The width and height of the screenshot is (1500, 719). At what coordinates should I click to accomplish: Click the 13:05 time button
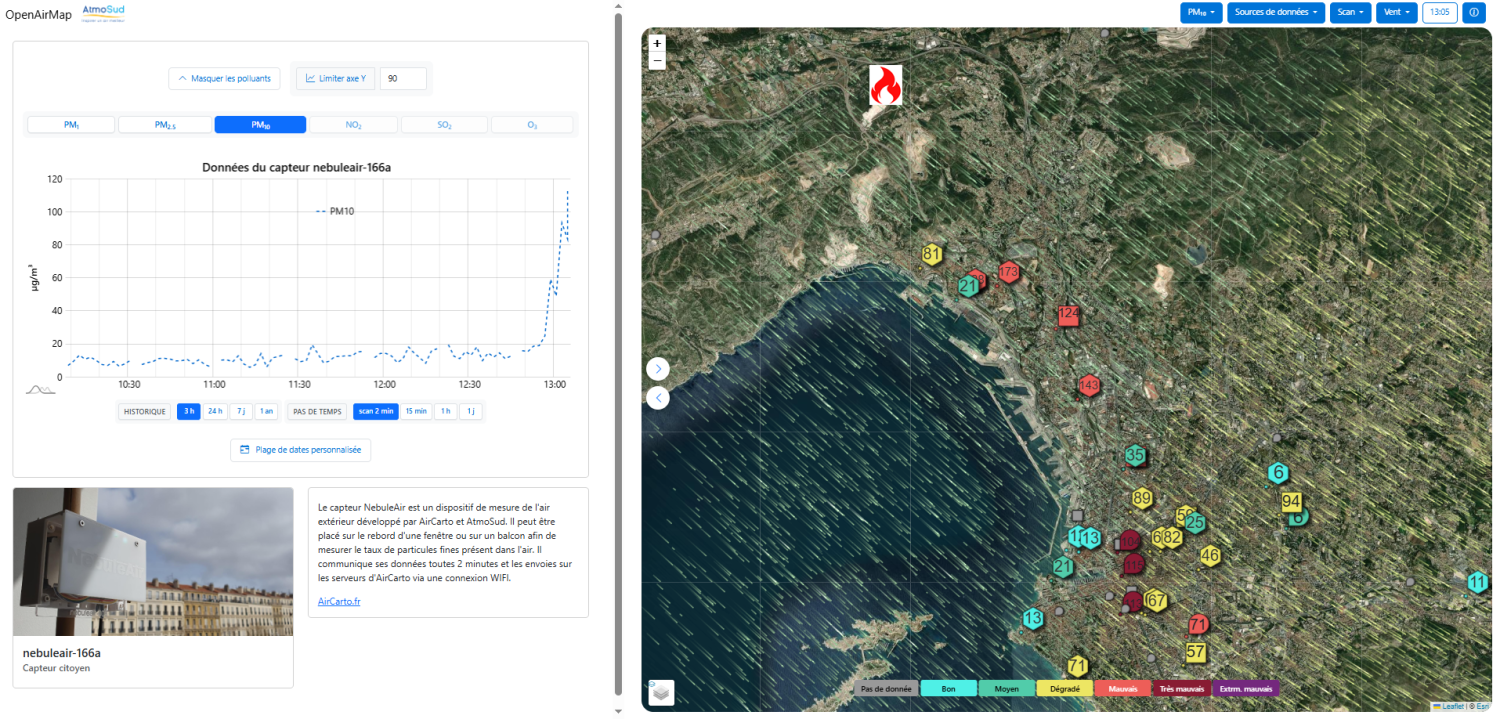tap(1440, 12)
